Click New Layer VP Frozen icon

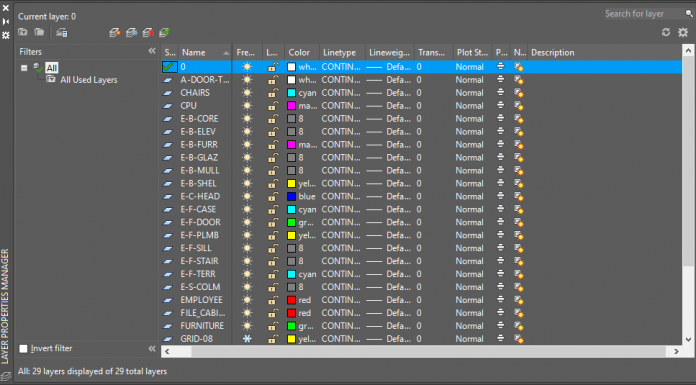point(131,32)
